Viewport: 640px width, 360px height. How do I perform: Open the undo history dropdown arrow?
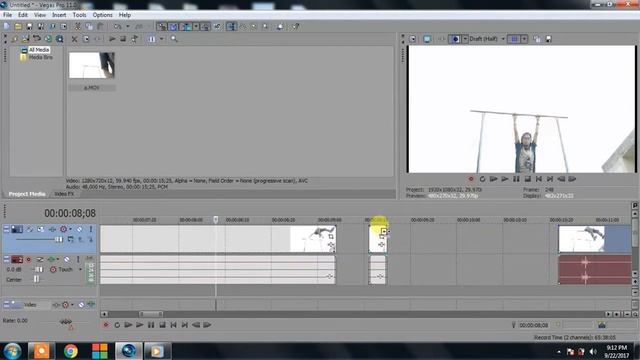[128, 27]
